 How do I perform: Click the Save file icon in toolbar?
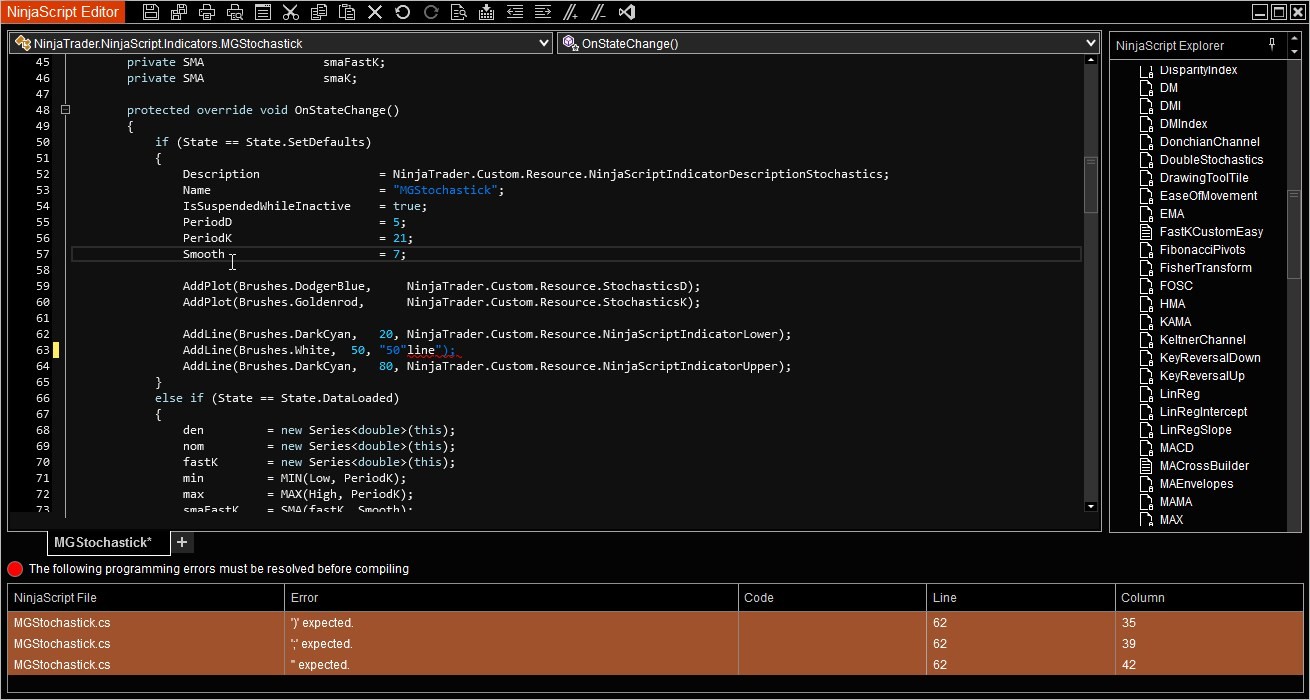coord(151,13)
